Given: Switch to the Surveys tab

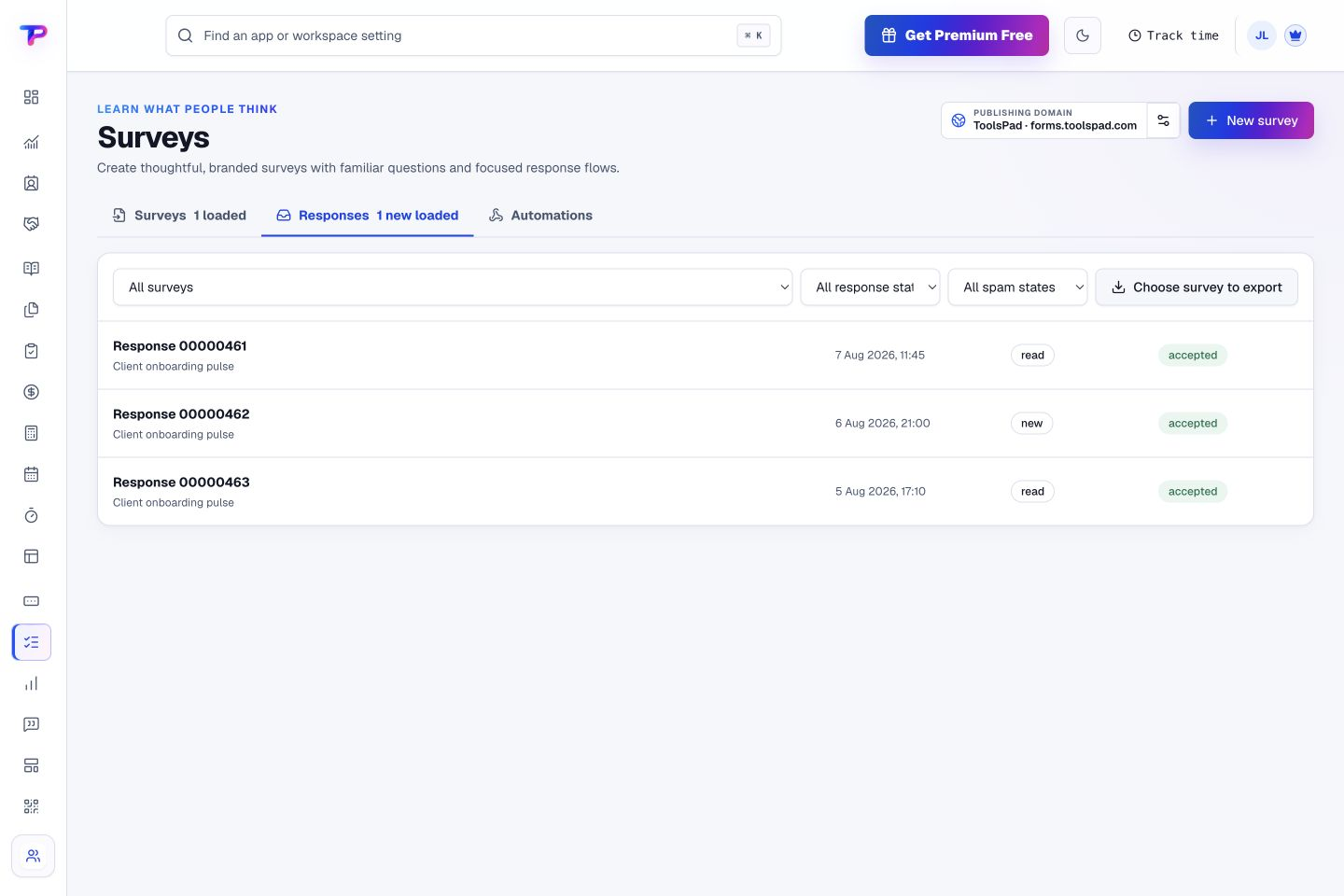Looking at the screenshot, I should [179, 216].
